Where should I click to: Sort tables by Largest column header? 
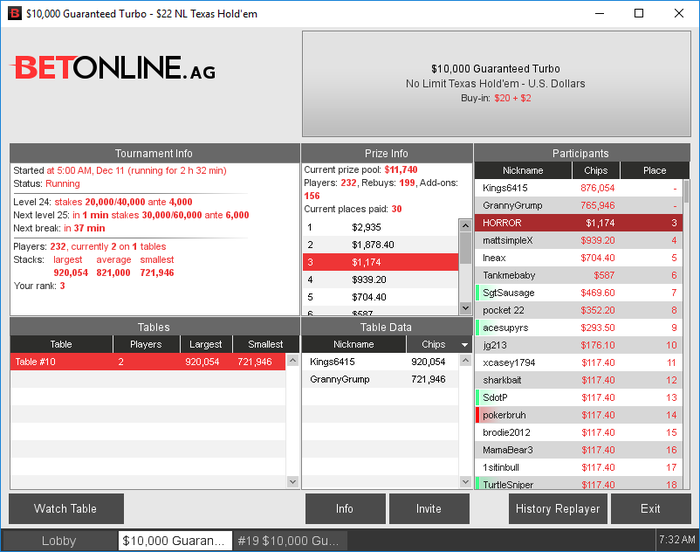pos(206,344)
